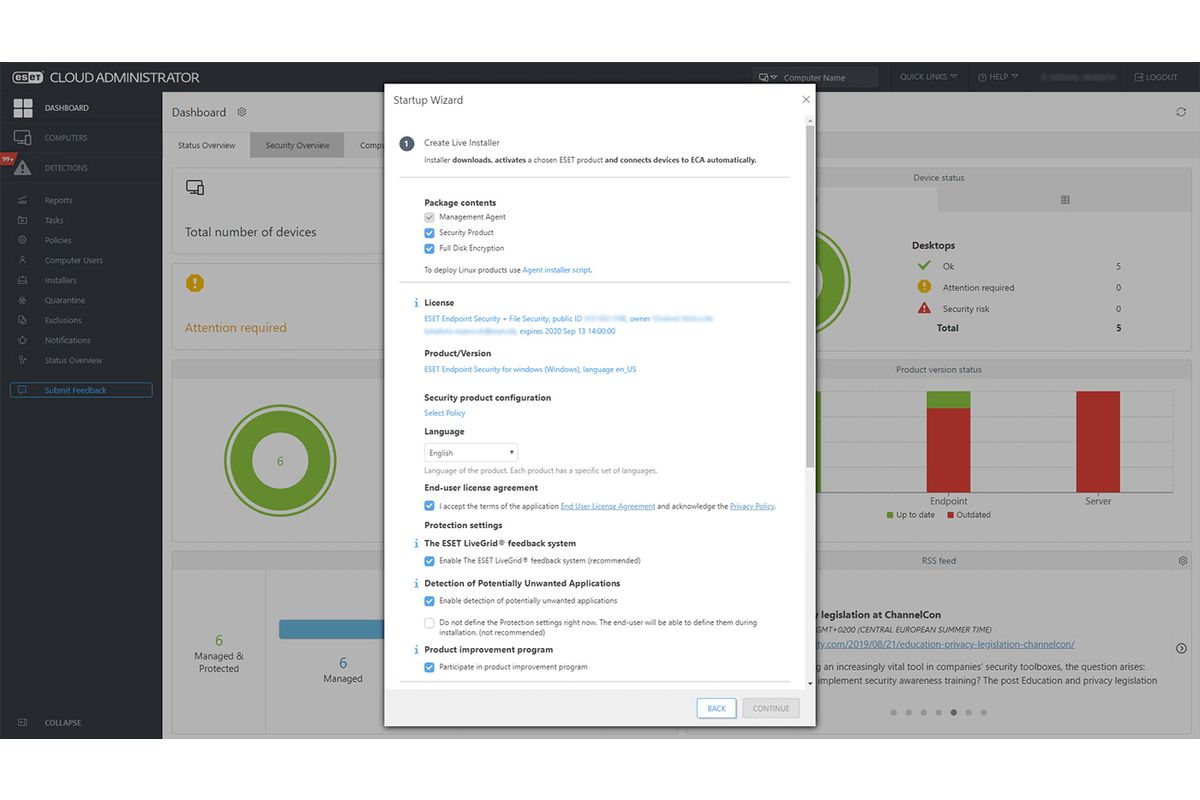Click the Notifications icon in sidebar
1200x800 pixels.
(22, 340)
